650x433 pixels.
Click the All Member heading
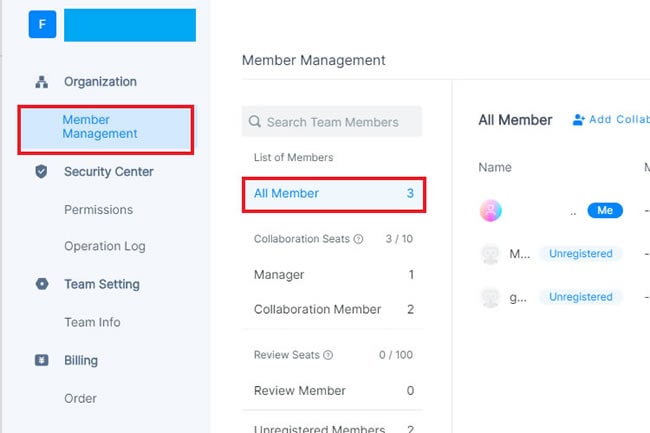pos(515,120)
